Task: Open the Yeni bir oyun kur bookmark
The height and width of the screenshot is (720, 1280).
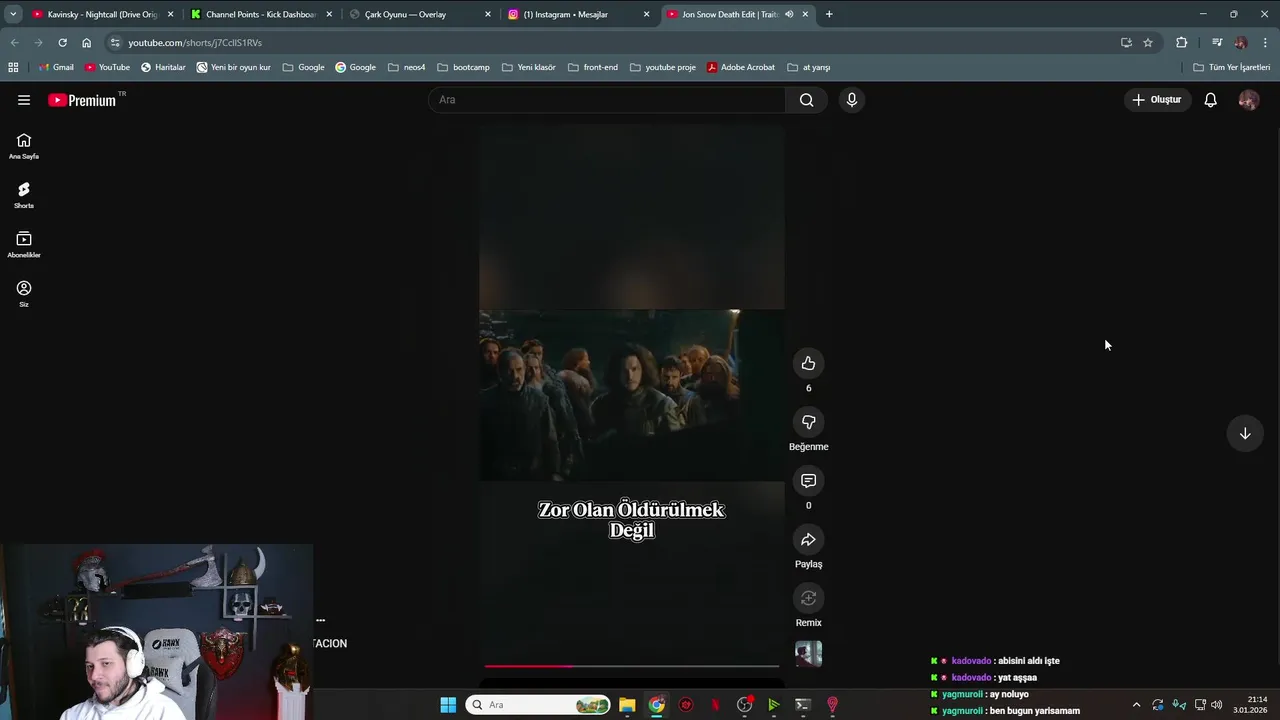Action: (234, 67)
